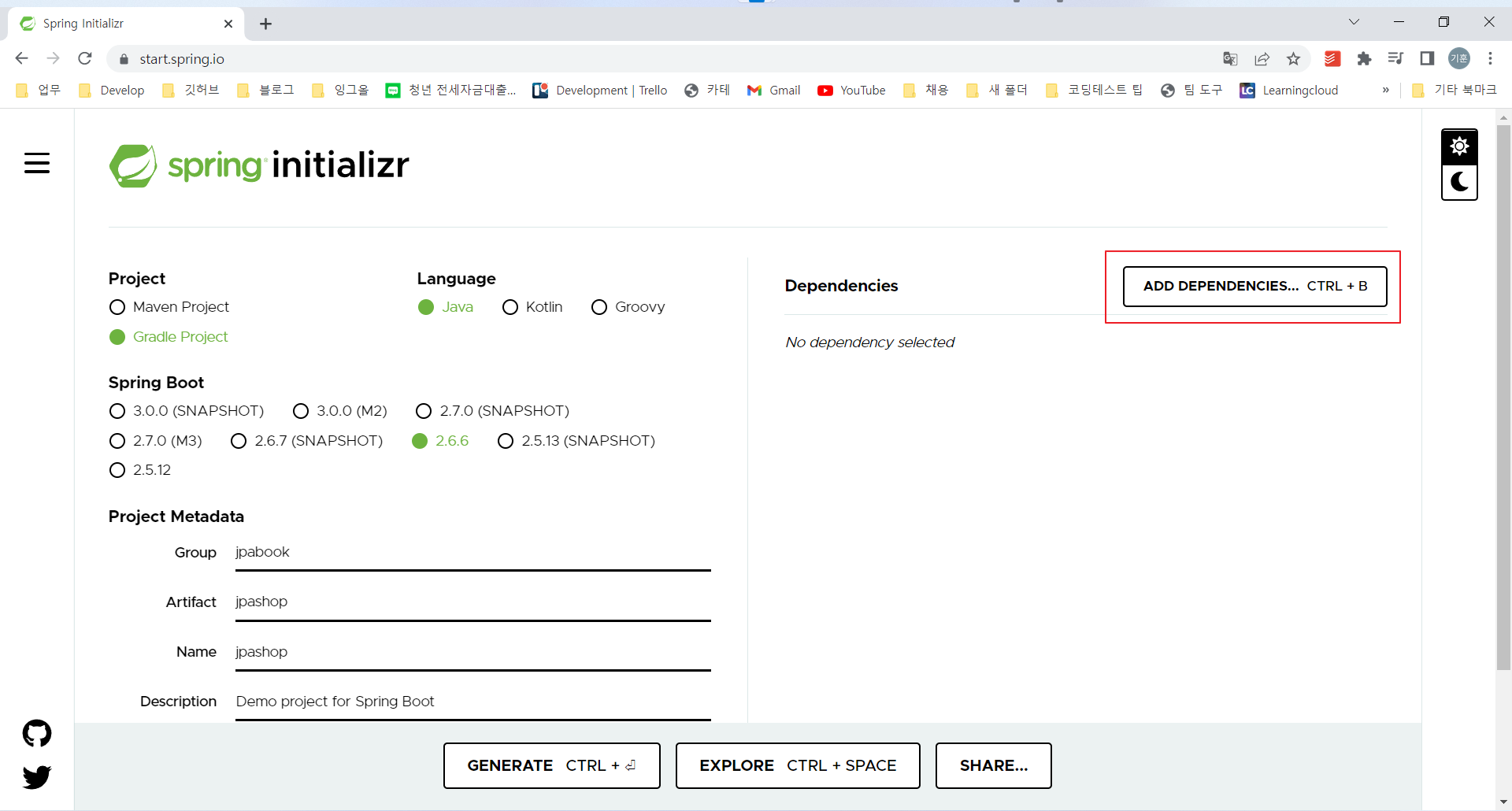Open the hamburger side menu

click(37, 163)
